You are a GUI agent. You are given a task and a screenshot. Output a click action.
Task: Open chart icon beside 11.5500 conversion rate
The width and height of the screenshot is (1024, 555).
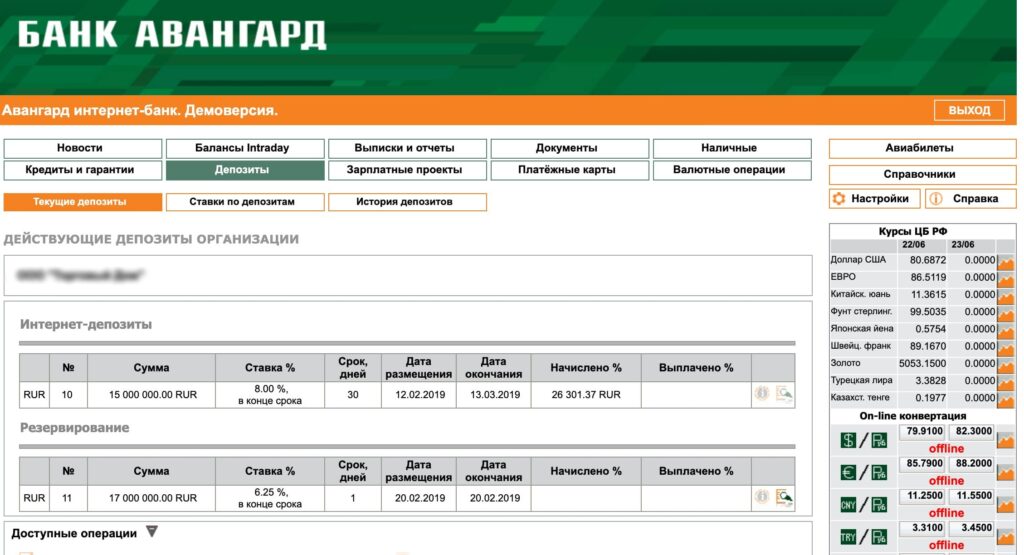[1006, 504]
